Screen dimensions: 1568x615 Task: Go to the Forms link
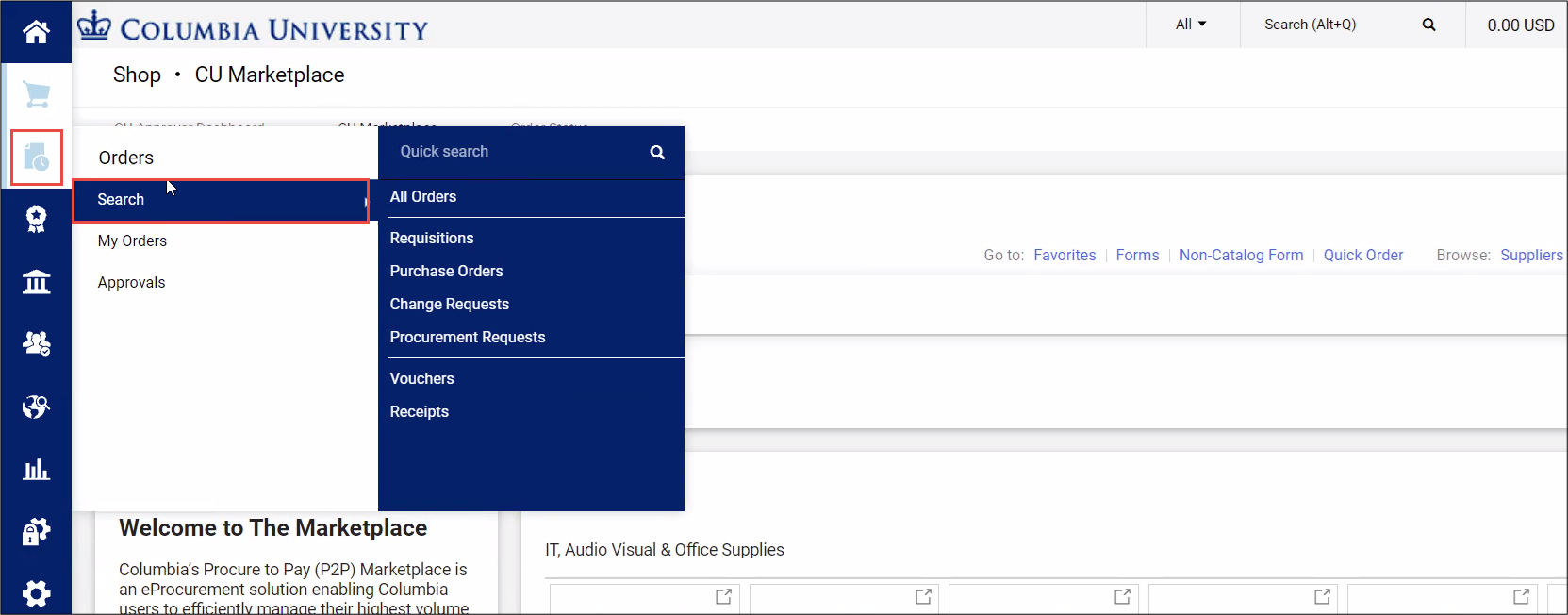1137,255
